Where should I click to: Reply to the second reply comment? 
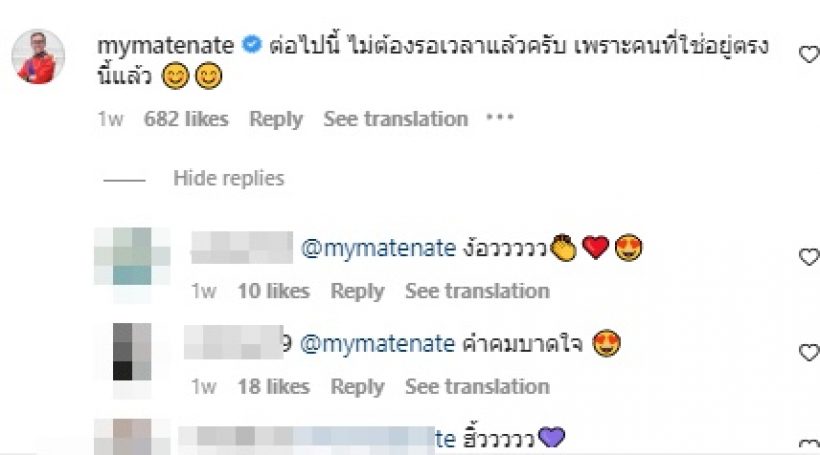click(x=357, y=386)
